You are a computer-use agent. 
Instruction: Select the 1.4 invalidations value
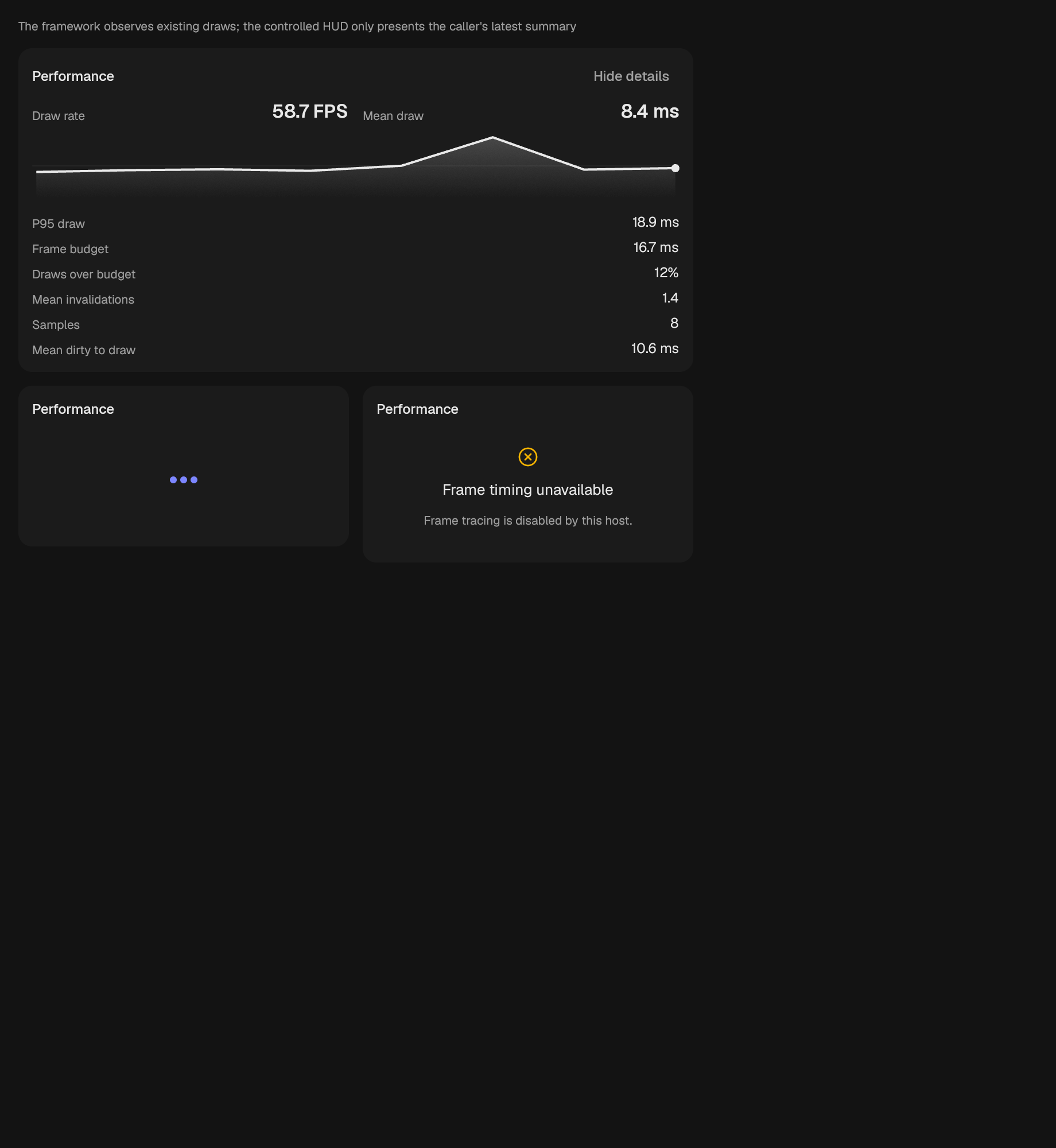point(670,298)
